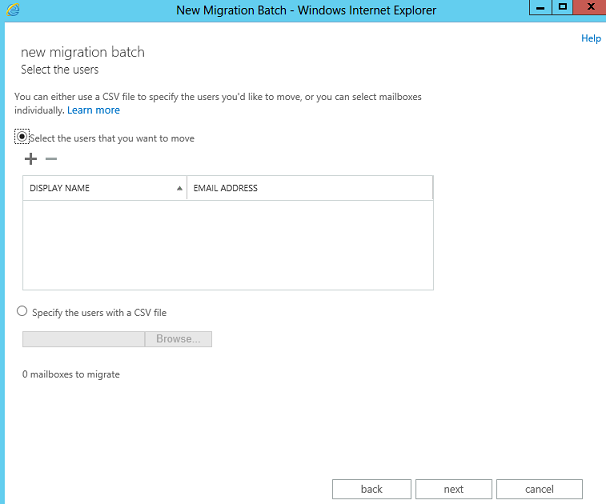
Task: Cancel the new migration batch
Action: click(x=539, y=489)
